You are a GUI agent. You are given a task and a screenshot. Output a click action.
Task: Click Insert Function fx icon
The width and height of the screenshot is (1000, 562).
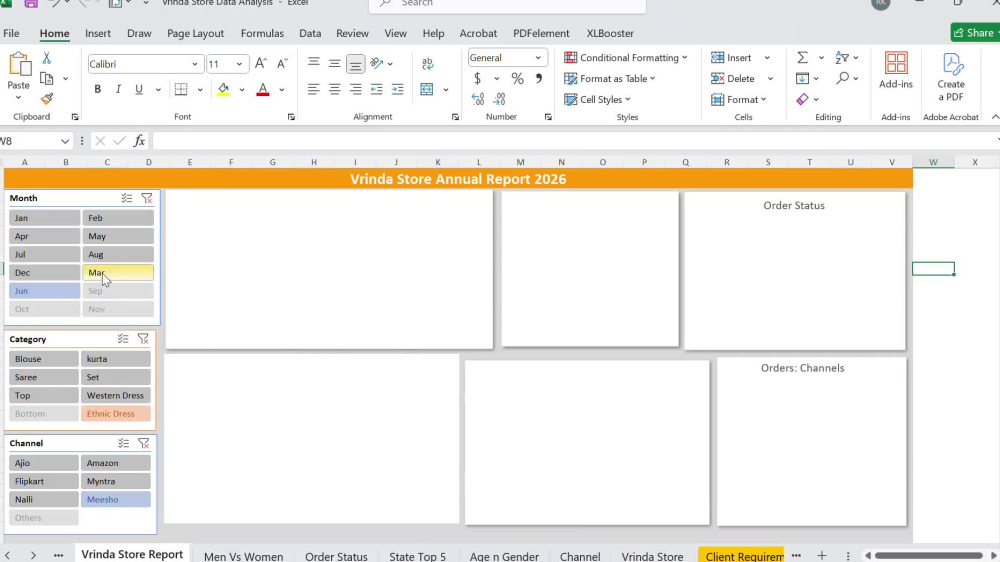coord(139,141)
